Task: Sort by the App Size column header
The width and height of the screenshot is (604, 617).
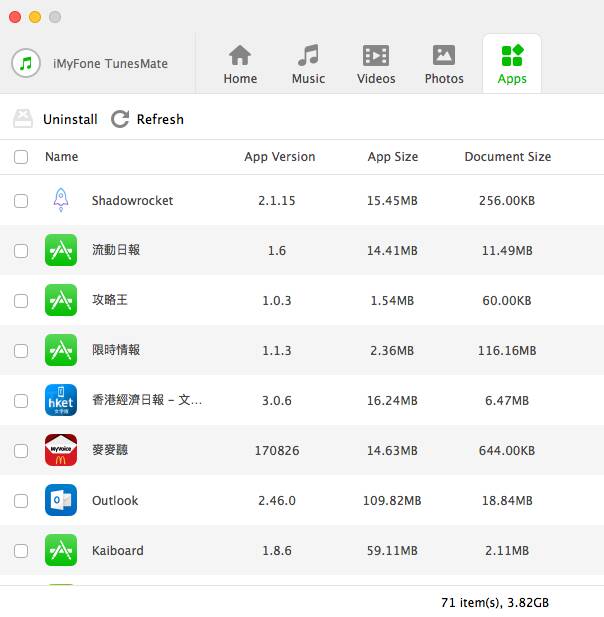Action: coord(393,157)
